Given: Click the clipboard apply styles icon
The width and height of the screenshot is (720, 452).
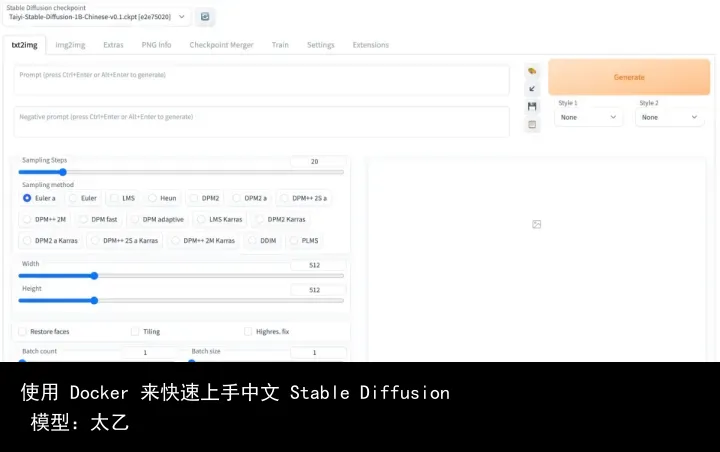Looking at the screenshot, I should pyautogui.click(x=532, y=124).
